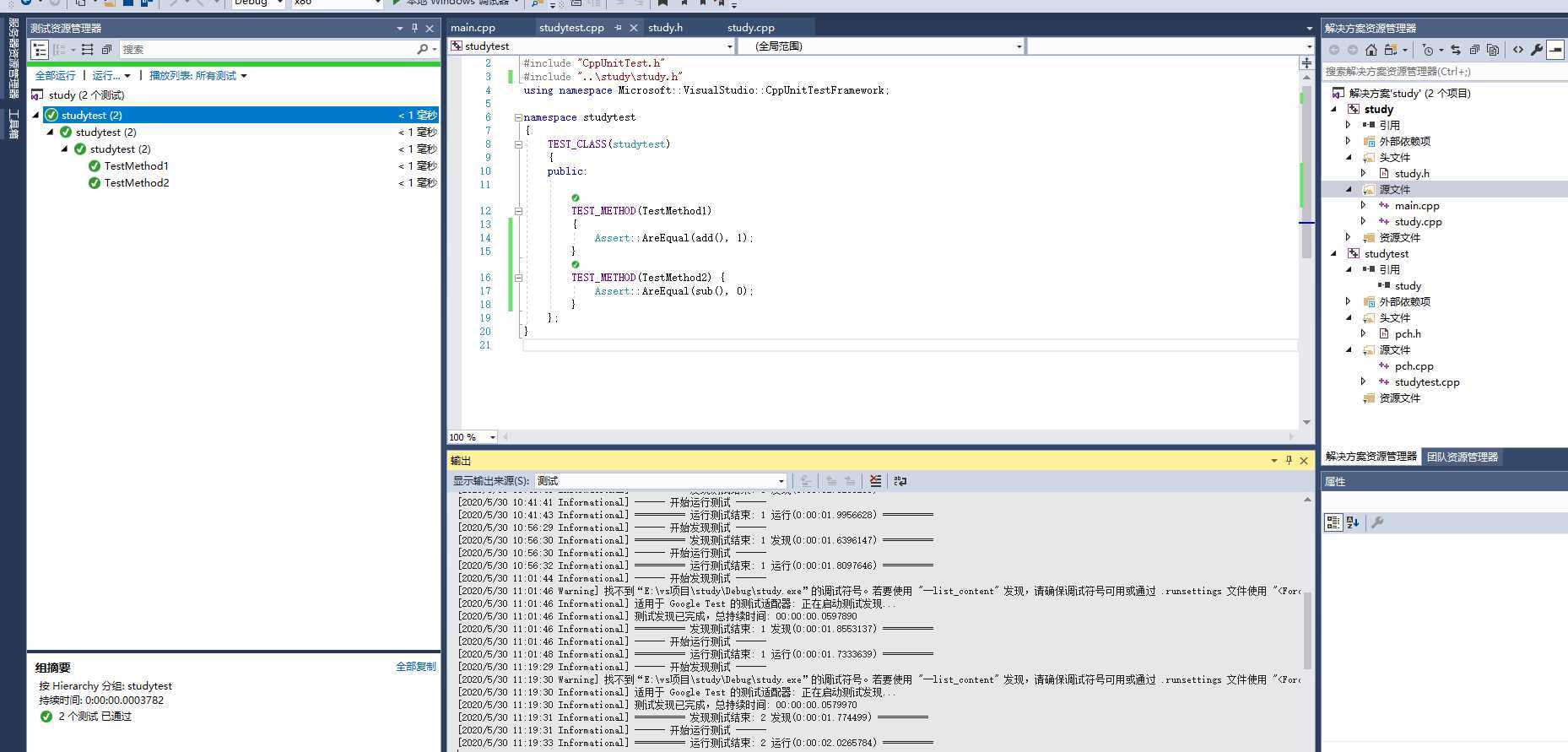
Task: Click property pages wrench in Properties panel
Action: coord(1377,522)
